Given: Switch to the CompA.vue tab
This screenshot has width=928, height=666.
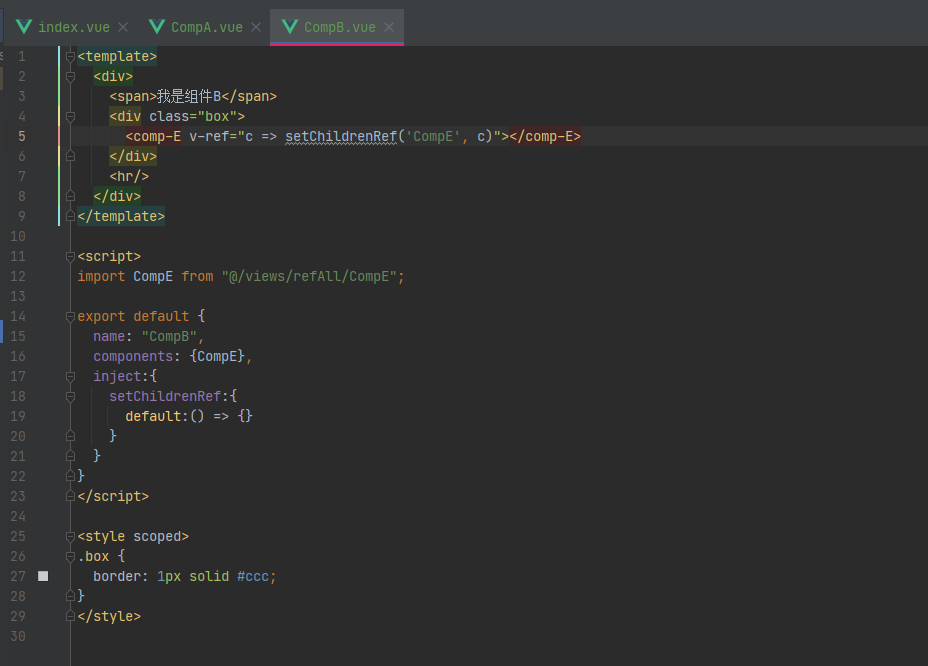Looking at the screenshot, I should tap(207, 27).
